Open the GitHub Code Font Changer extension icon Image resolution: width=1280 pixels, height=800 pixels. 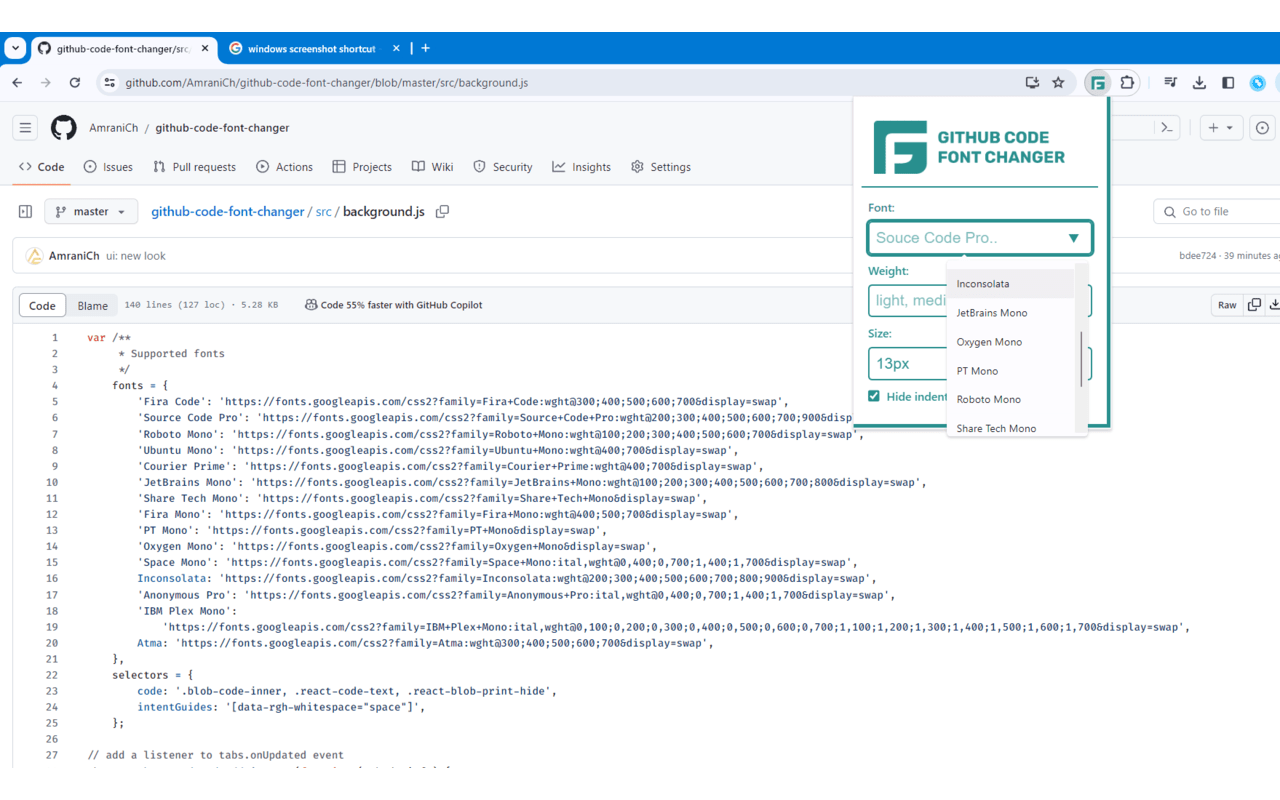[x=1097, y=83]
